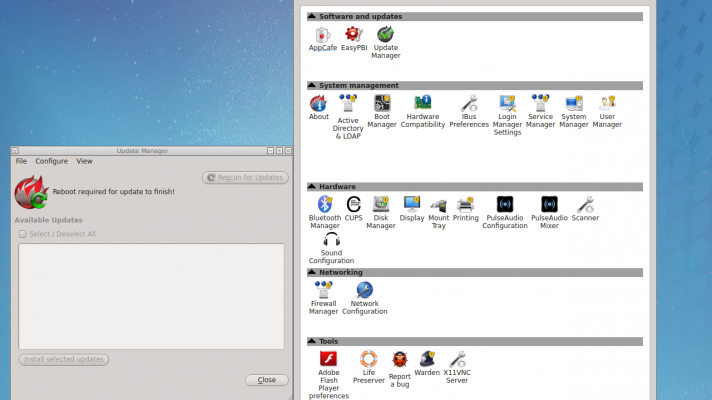Image resolution: width=712 pixels, height=400 pixels.
Task: Open the AppCafe icon
Action: 322,35
